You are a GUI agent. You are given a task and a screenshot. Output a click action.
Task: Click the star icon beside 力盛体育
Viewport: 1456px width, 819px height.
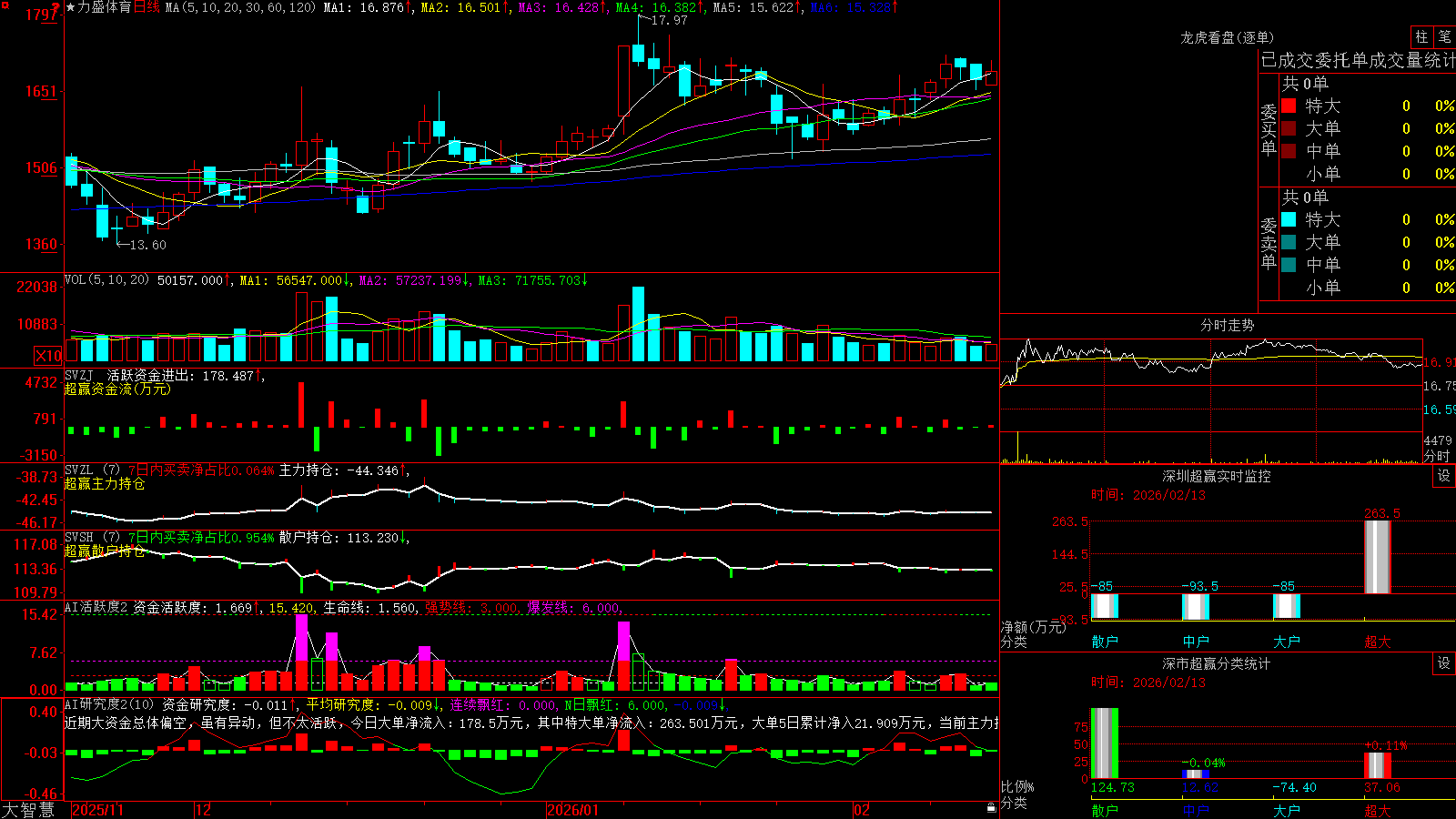click(x=71, y=7)
